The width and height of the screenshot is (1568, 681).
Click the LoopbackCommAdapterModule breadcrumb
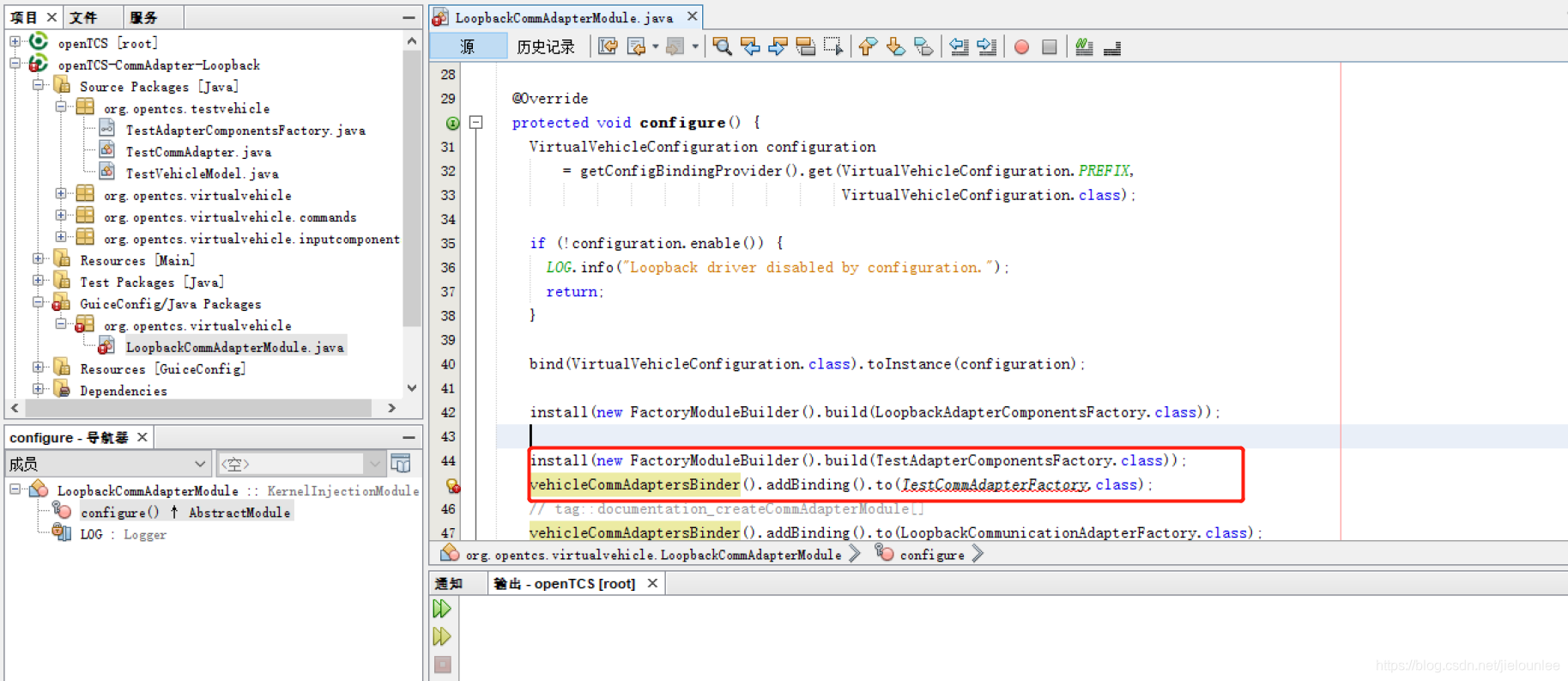click(653, 555)
